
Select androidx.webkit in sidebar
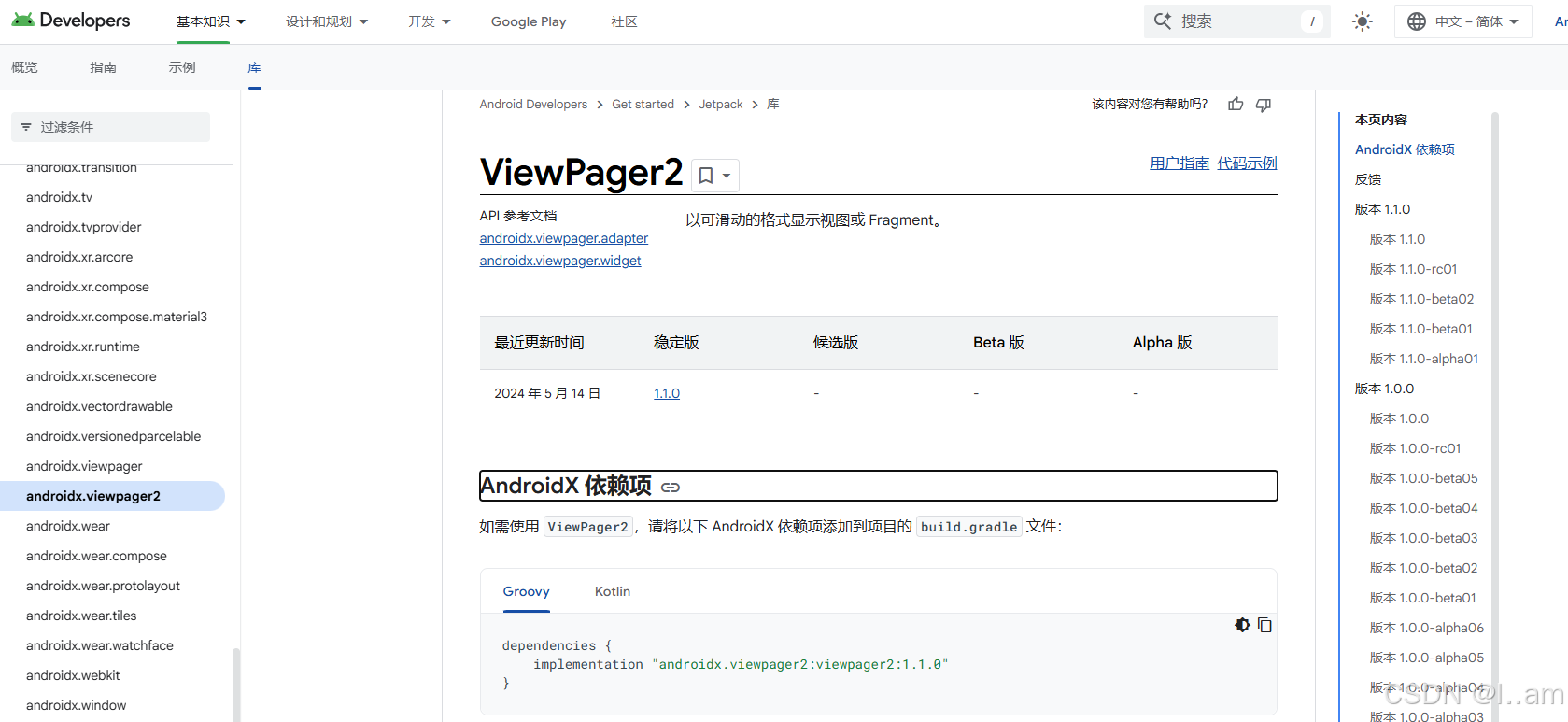click(73, 675)
